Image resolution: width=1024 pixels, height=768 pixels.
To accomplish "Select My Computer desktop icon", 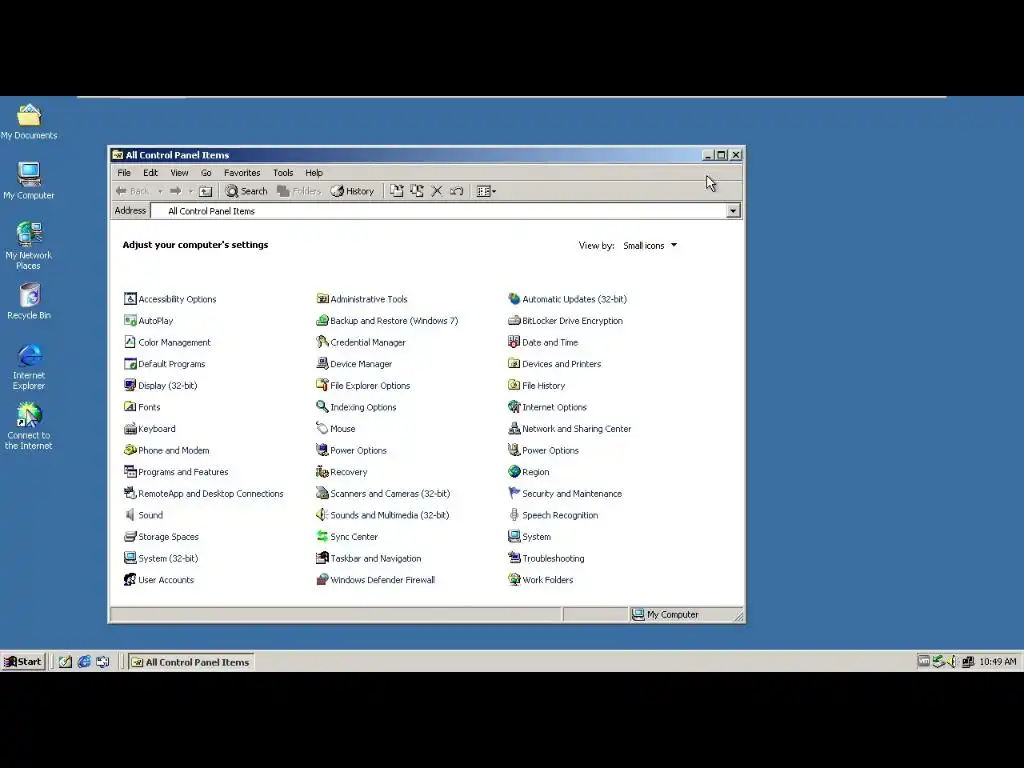I will point(29,180).
